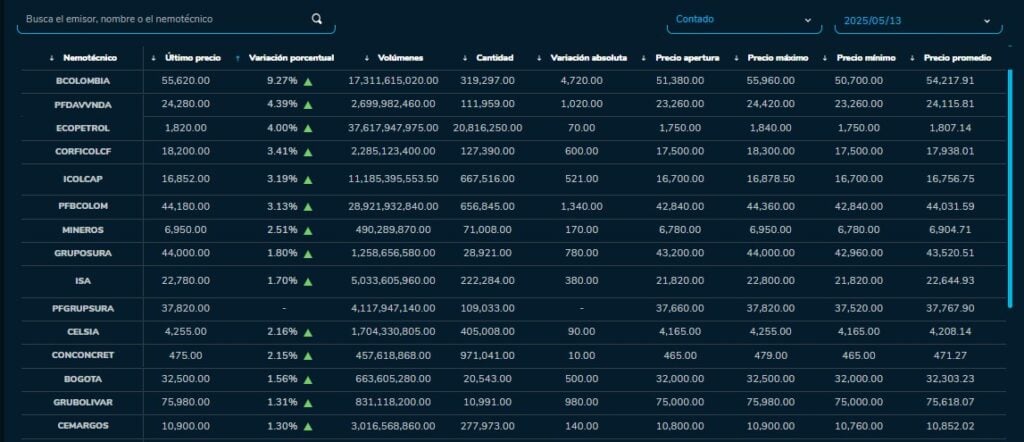Select the BCOLOMBIA ticker

click(83, 81)
